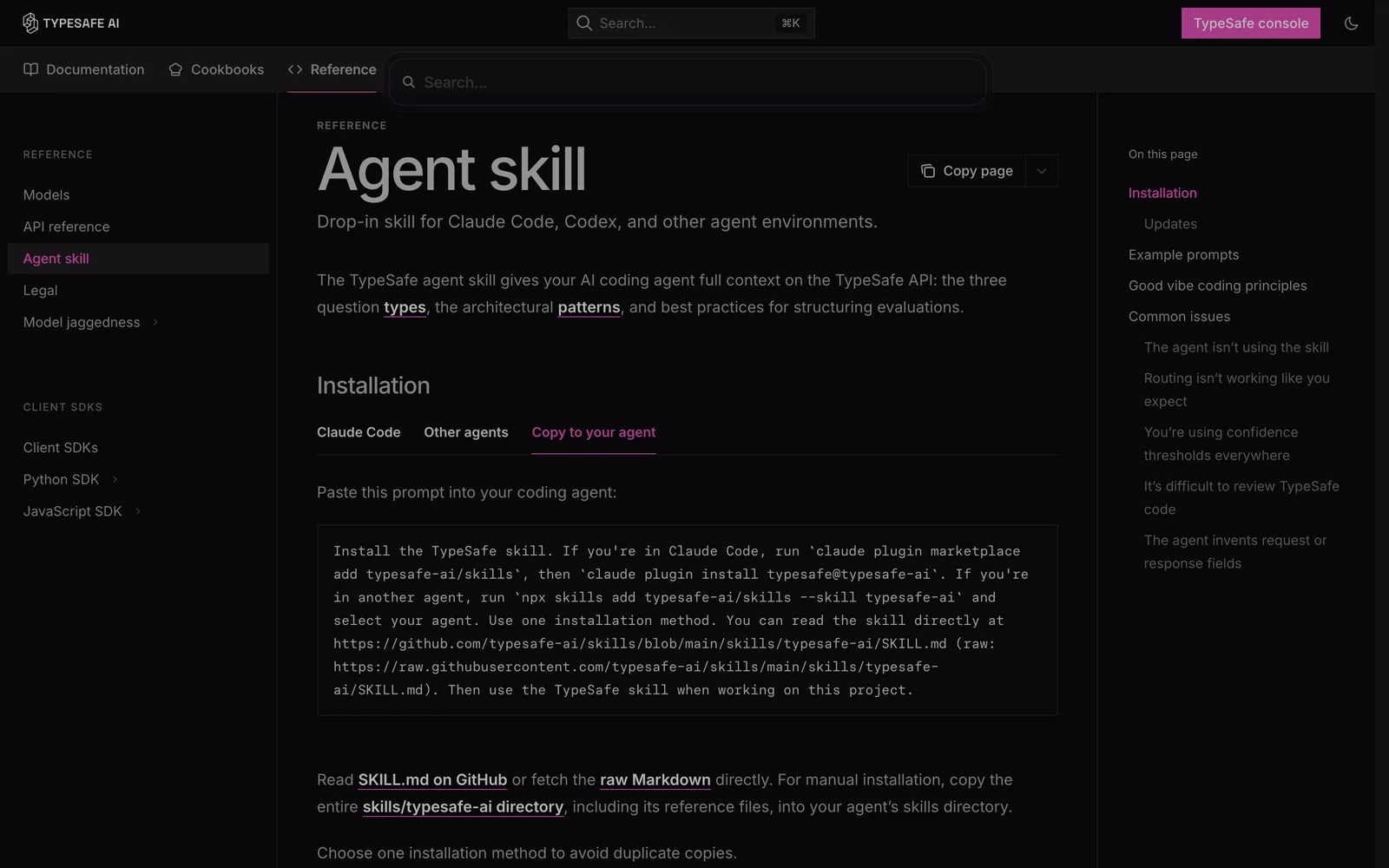Click into the overlay Search input box

tap(688, 82)
